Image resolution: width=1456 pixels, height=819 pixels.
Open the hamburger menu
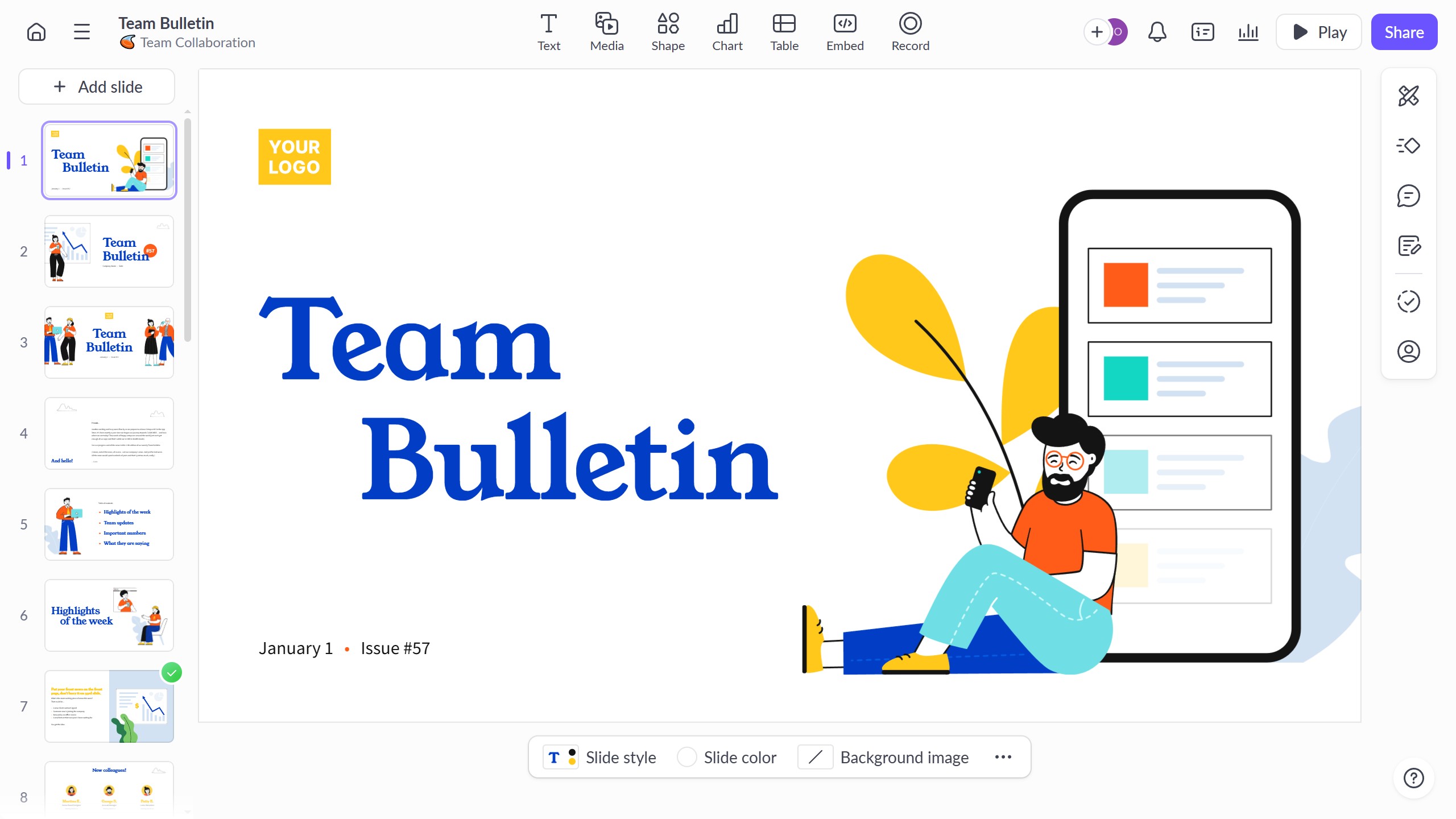[82, 32]
